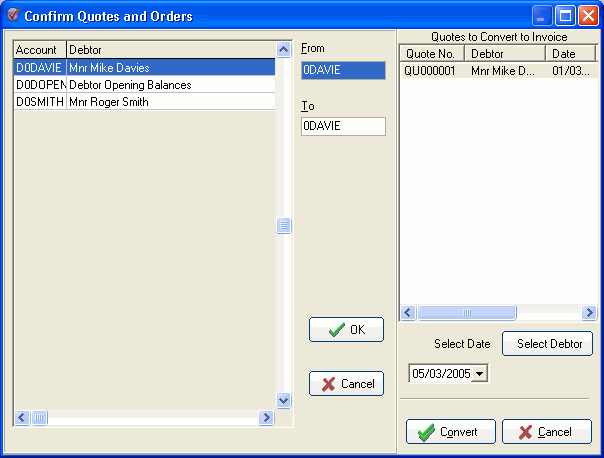The image size is (604, 458).
Task: Select the Mnr Roger Smith row
Action: [x=144, y=102]
